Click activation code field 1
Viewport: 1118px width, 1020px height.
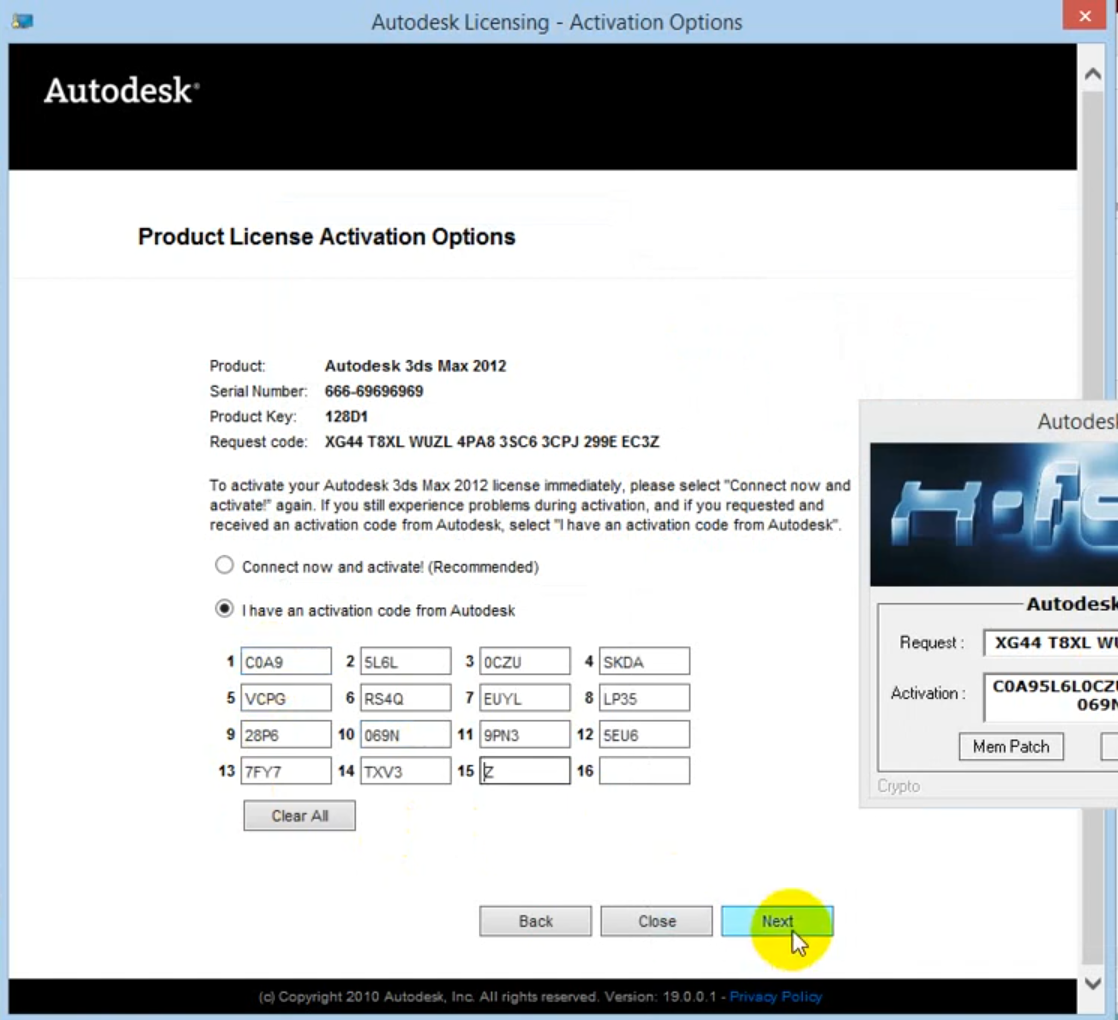286,661
